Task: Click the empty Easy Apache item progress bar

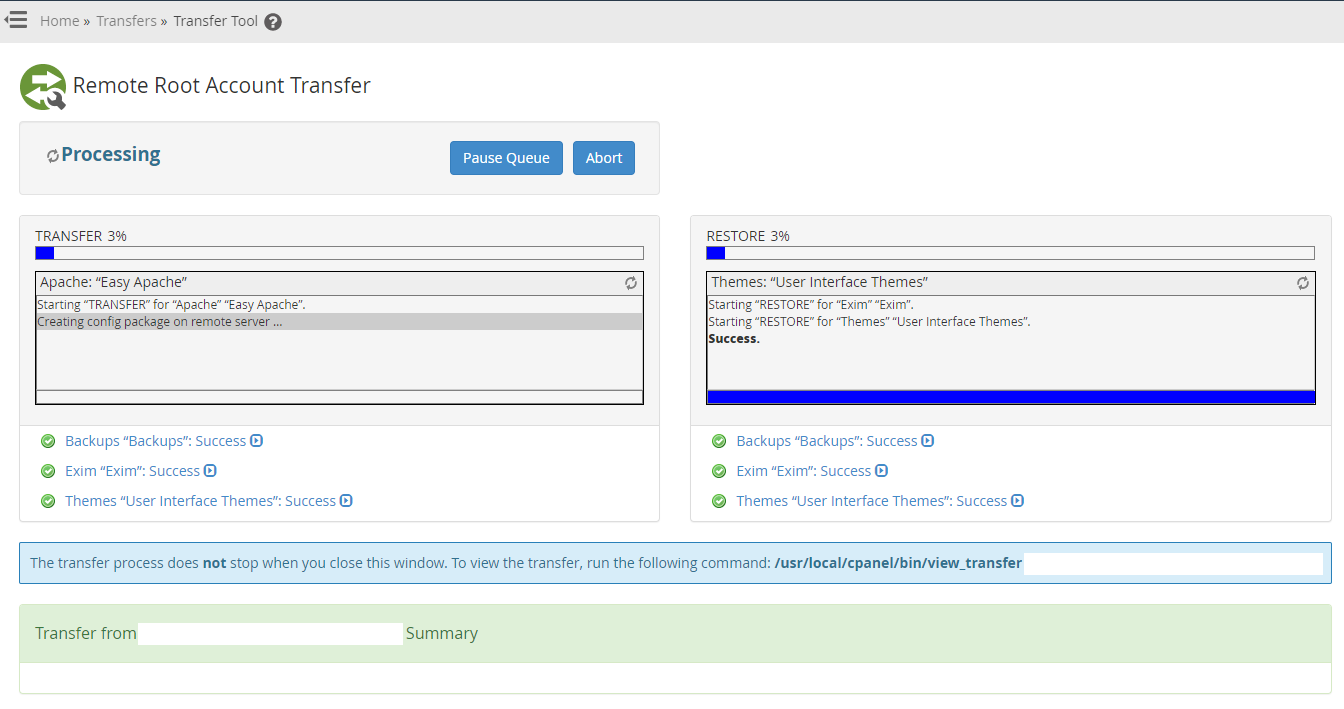Action: 339,397
